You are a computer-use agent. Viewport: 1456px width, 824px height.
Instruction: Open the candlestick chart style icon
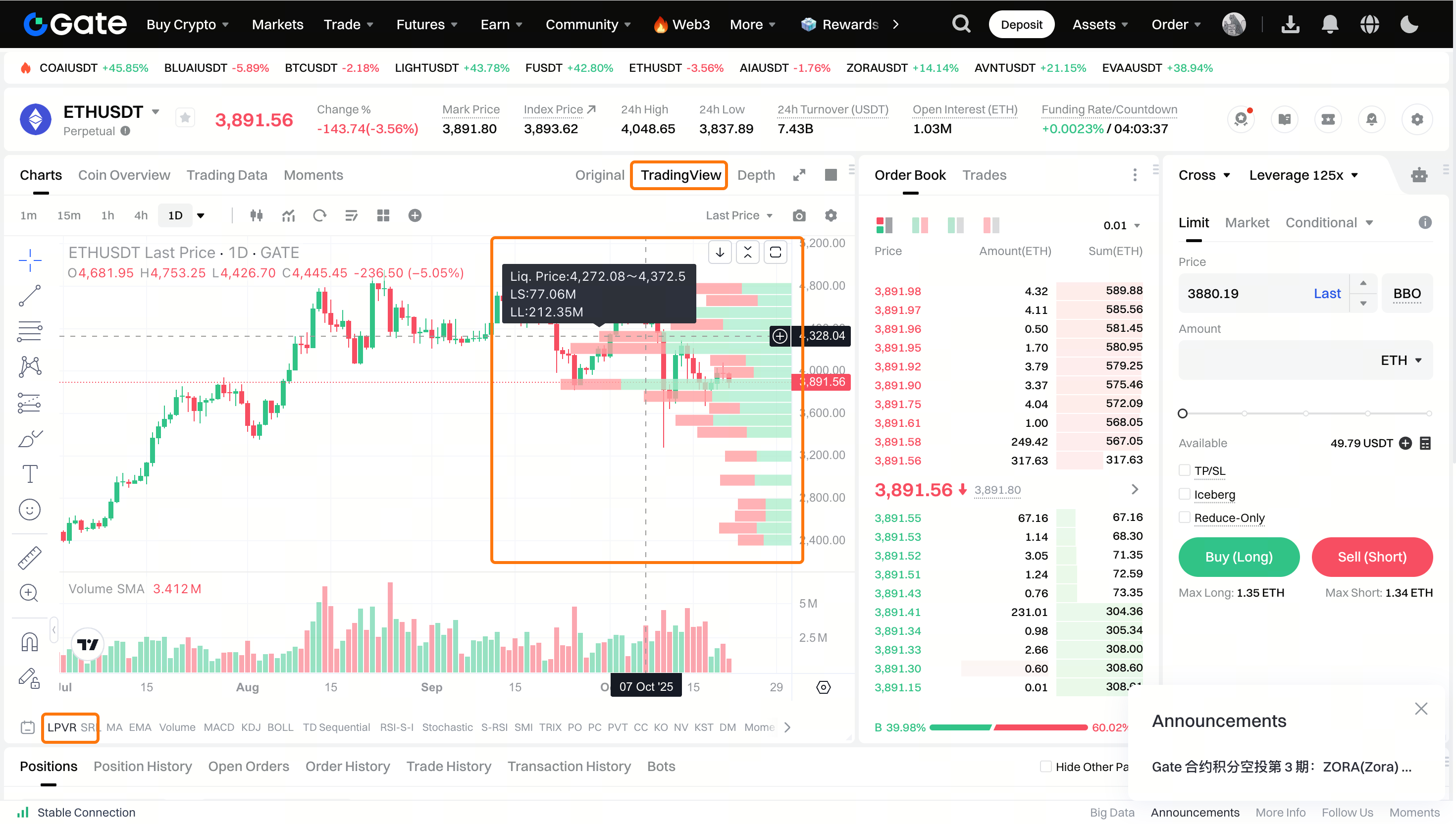click(257, 215)
